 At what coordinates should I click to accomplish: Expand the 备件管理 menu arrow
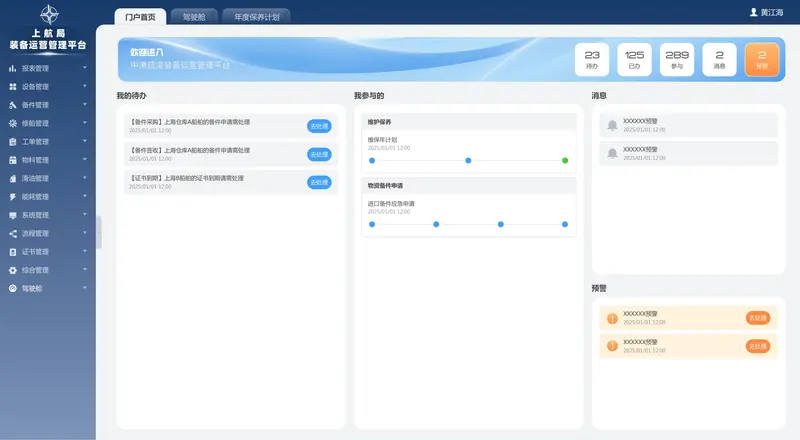point(85,105)
